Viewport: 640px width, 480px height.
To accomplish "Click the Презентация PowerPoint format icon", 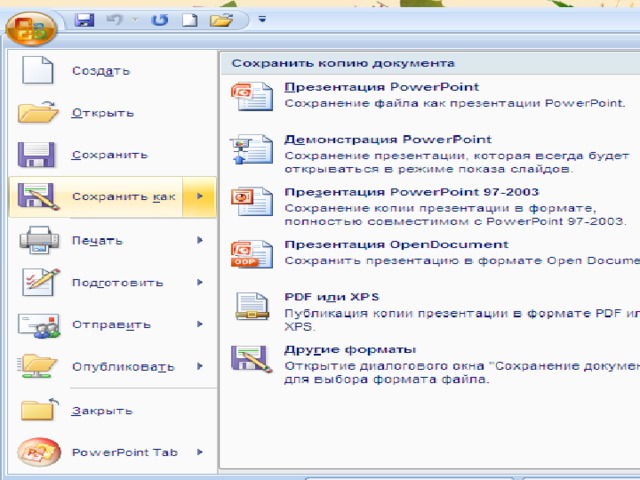I will point(251,96).
